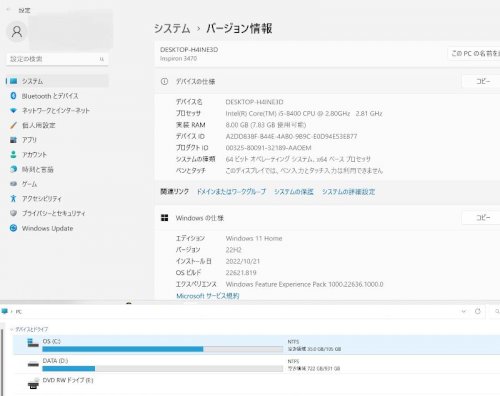Select the プロダクト ID value 00325-80091

(x=268, y=148)
